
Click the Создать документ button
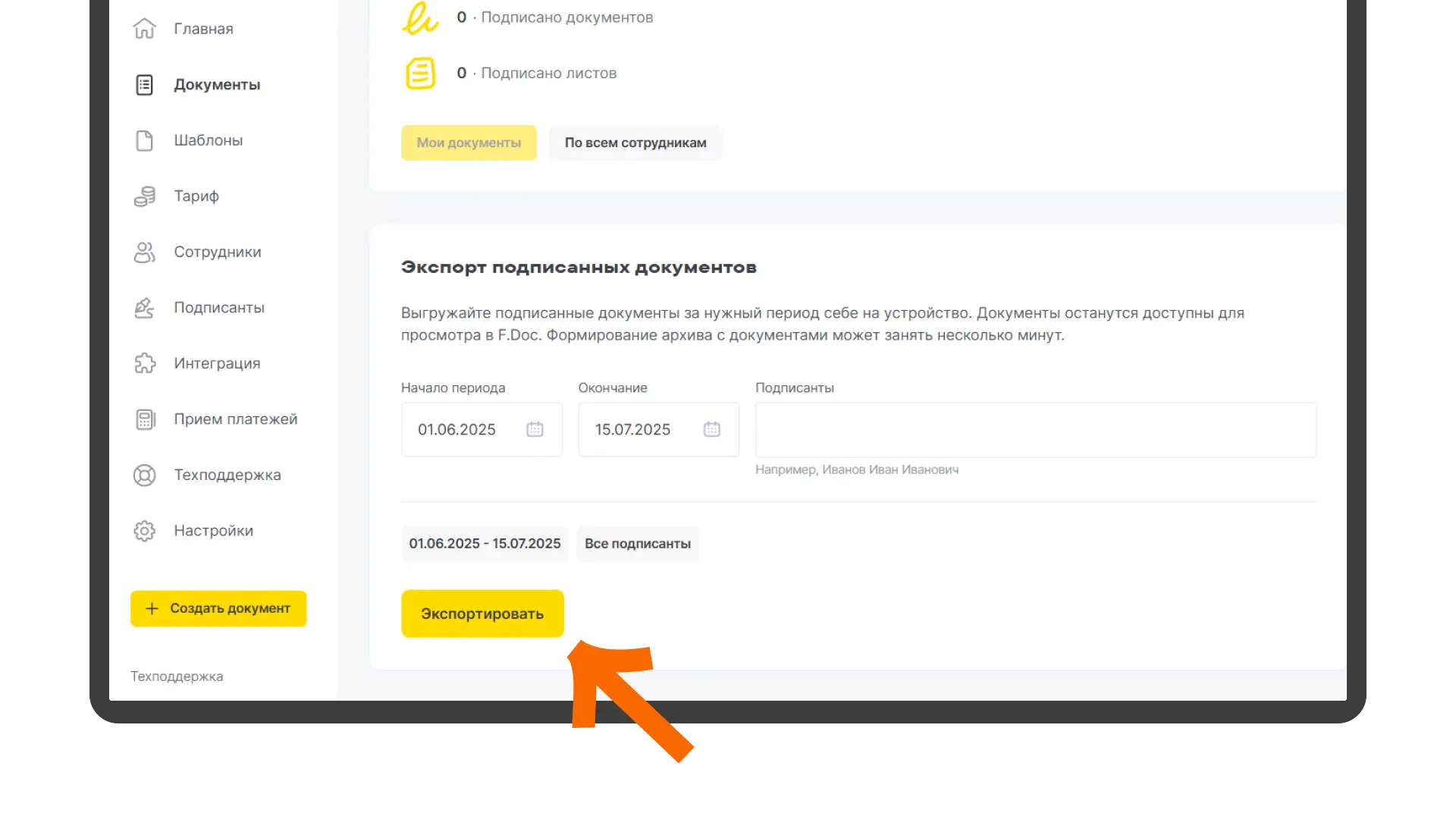218,608
